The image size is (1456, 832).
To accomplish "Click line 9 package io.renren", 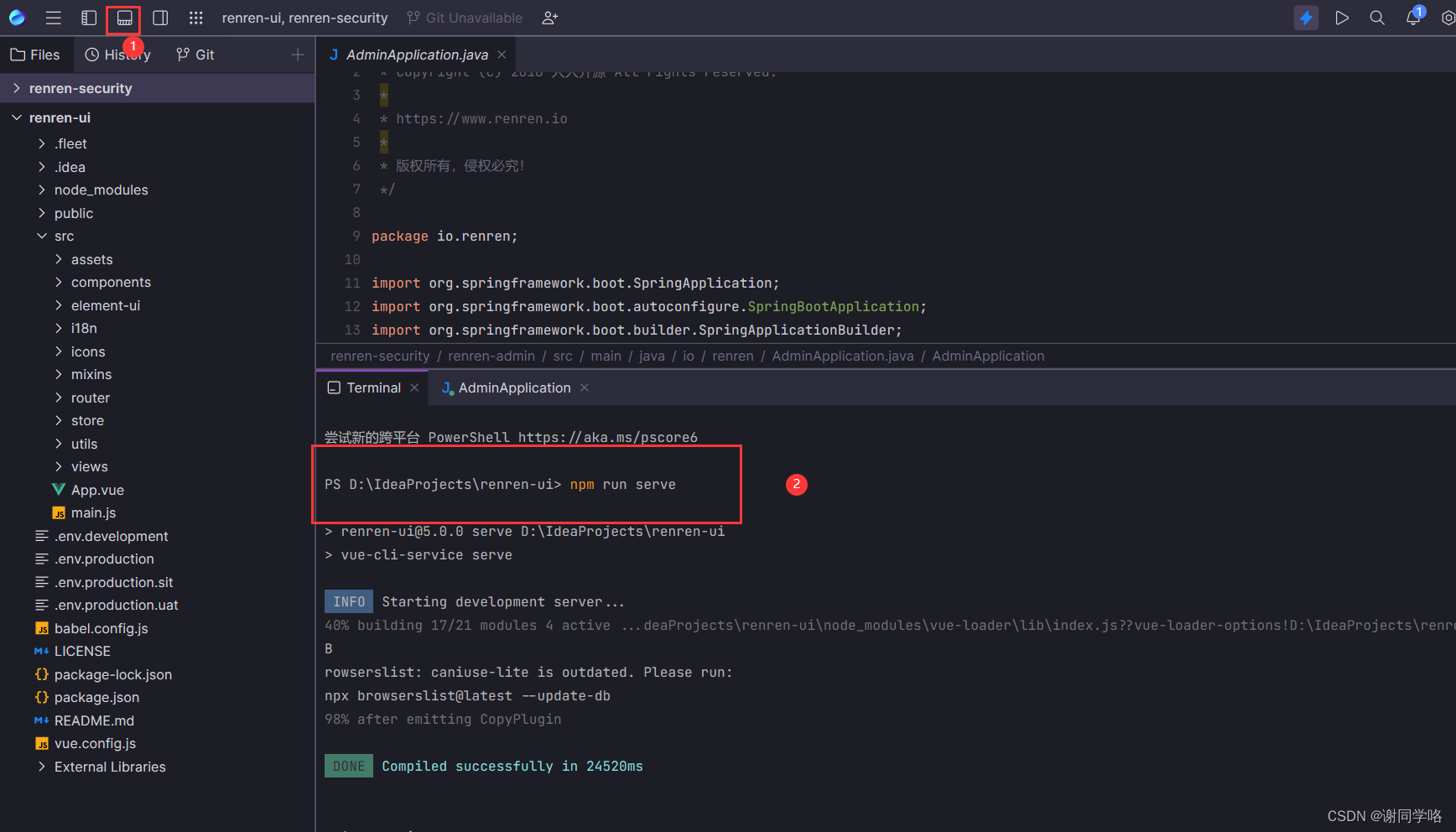I will coord(445,237).
